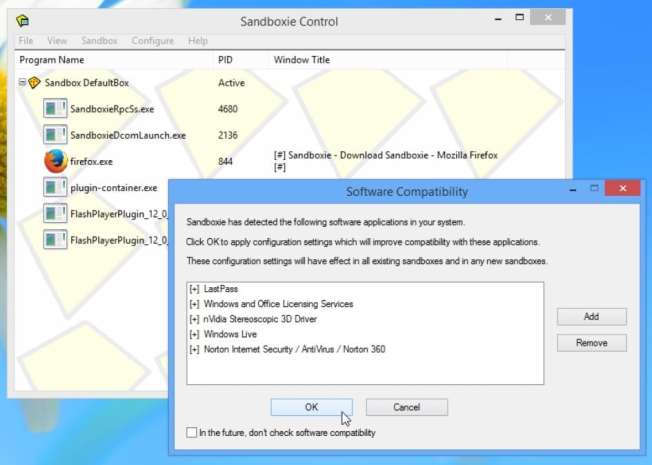
Task: Click the Active status text
Action: (231, 83)
